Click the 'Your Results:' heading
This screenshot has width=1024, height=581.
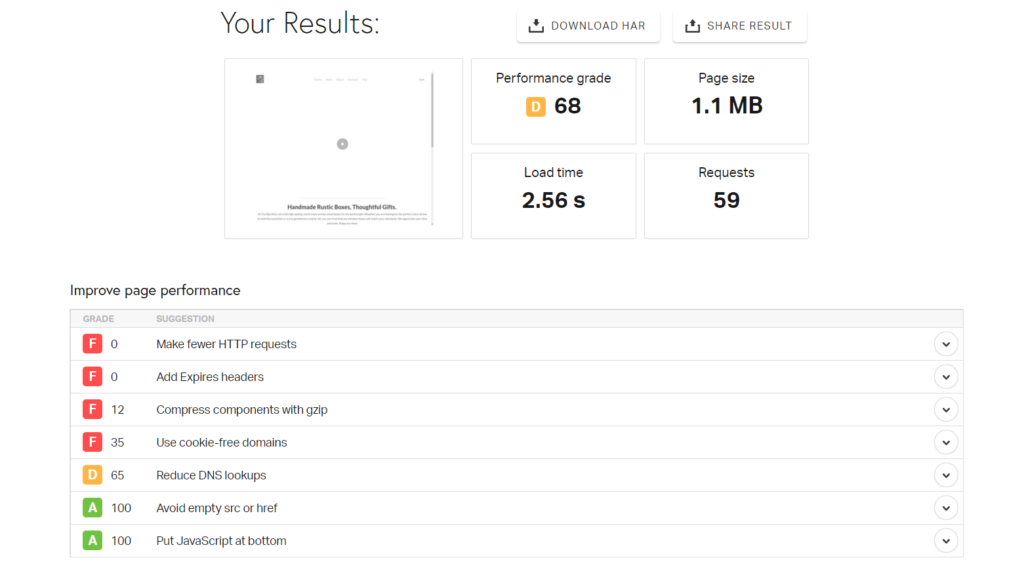pyautogui.click(x=300, y=24)
